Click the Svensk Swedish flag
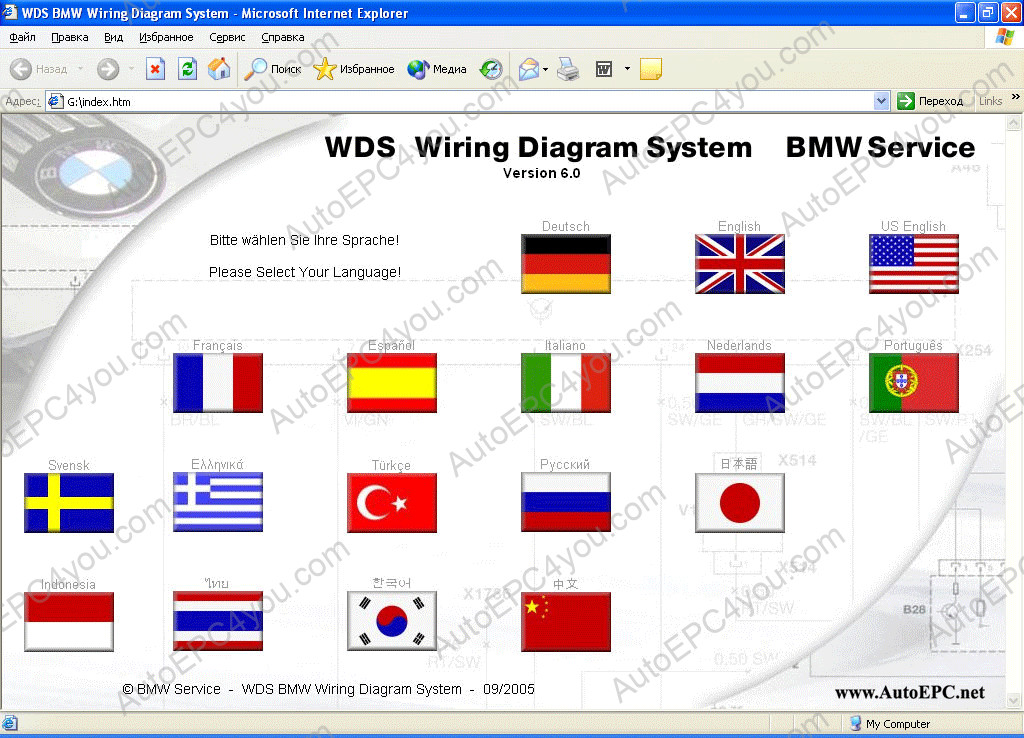 [69, 502]
